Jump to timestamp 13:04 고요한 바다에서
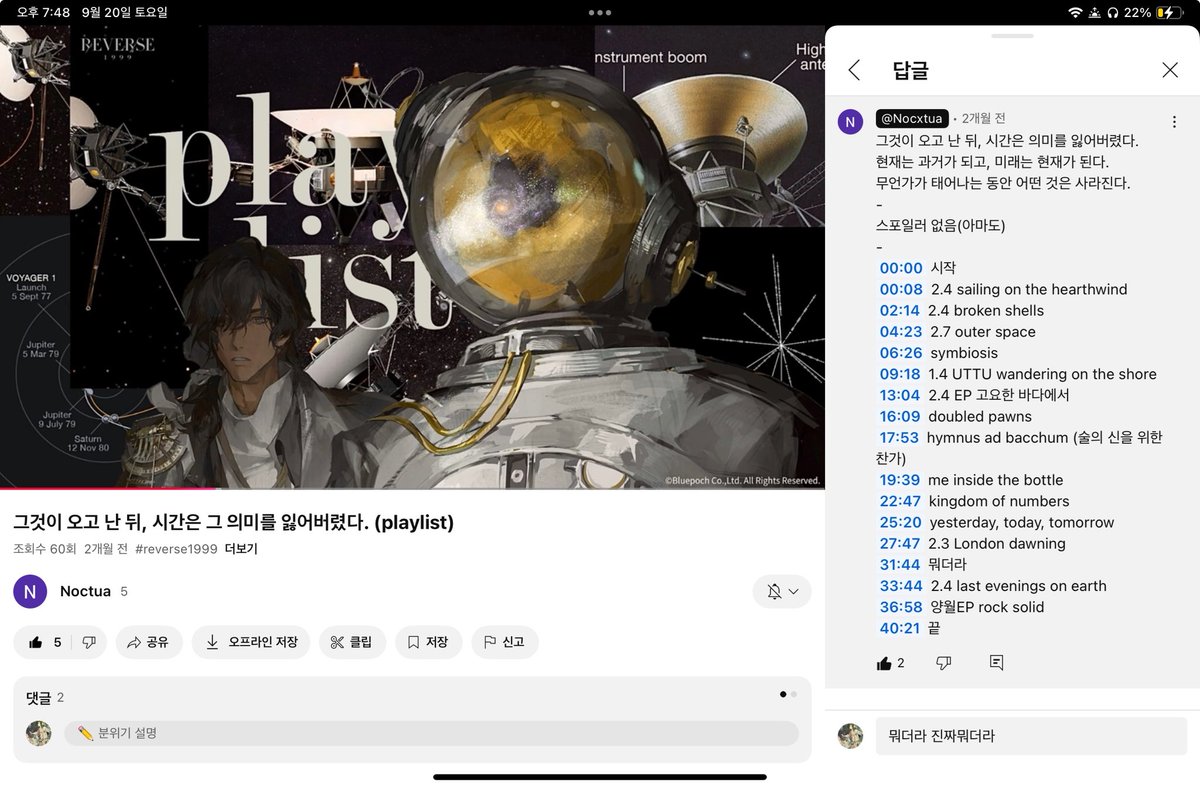 coord(900,395)
